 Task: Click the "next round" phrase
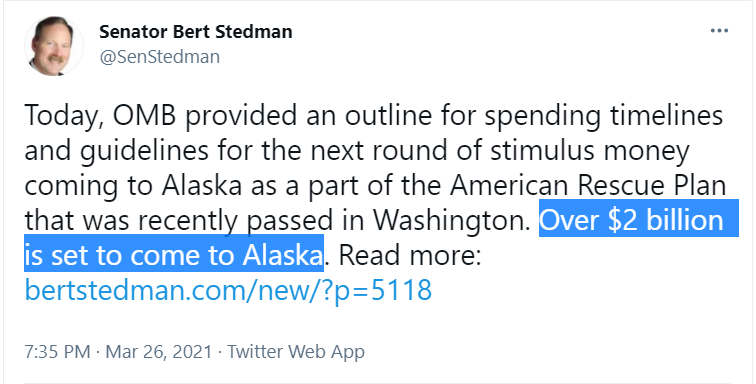tap(369, 151)
